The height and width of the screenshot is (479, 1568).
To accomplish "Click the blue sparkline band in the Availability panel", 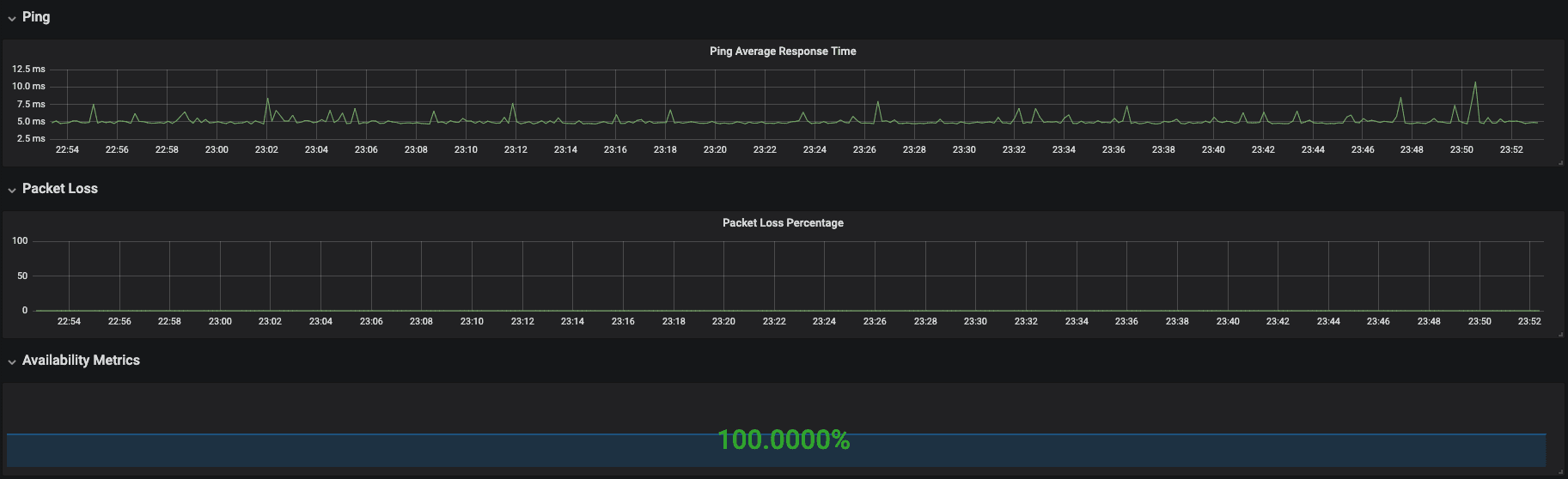I will (x=776, y=451).
